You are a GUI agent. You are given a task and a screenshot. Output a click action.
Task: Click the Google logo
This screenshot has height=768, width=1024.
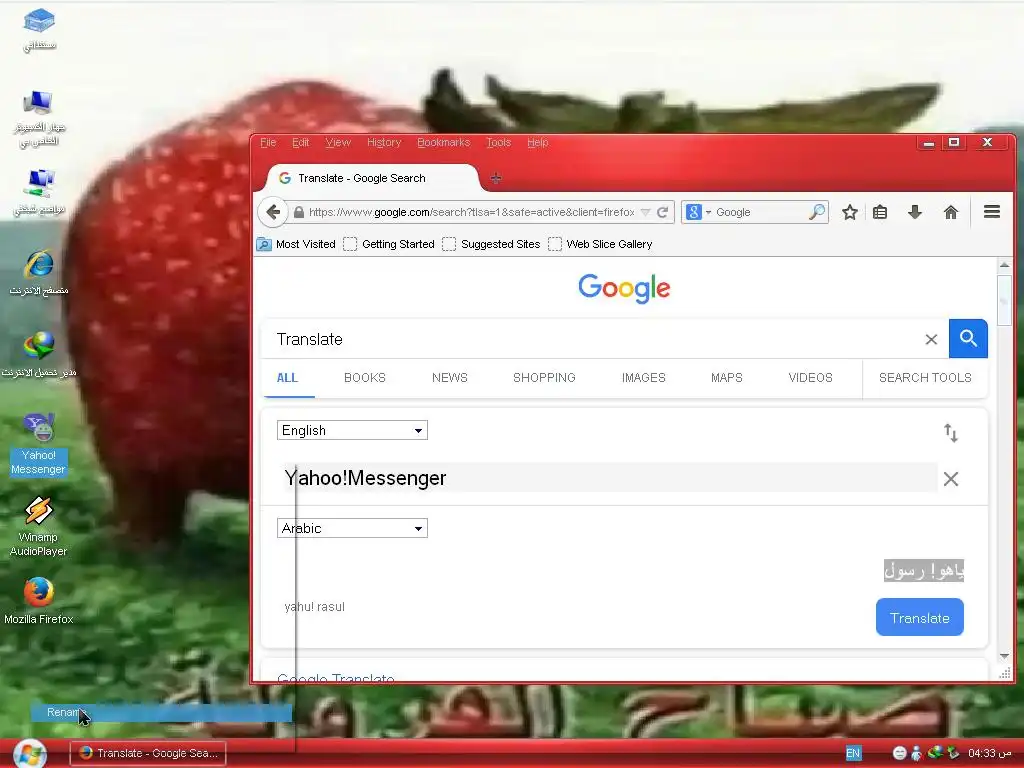[x=624, y=288]
